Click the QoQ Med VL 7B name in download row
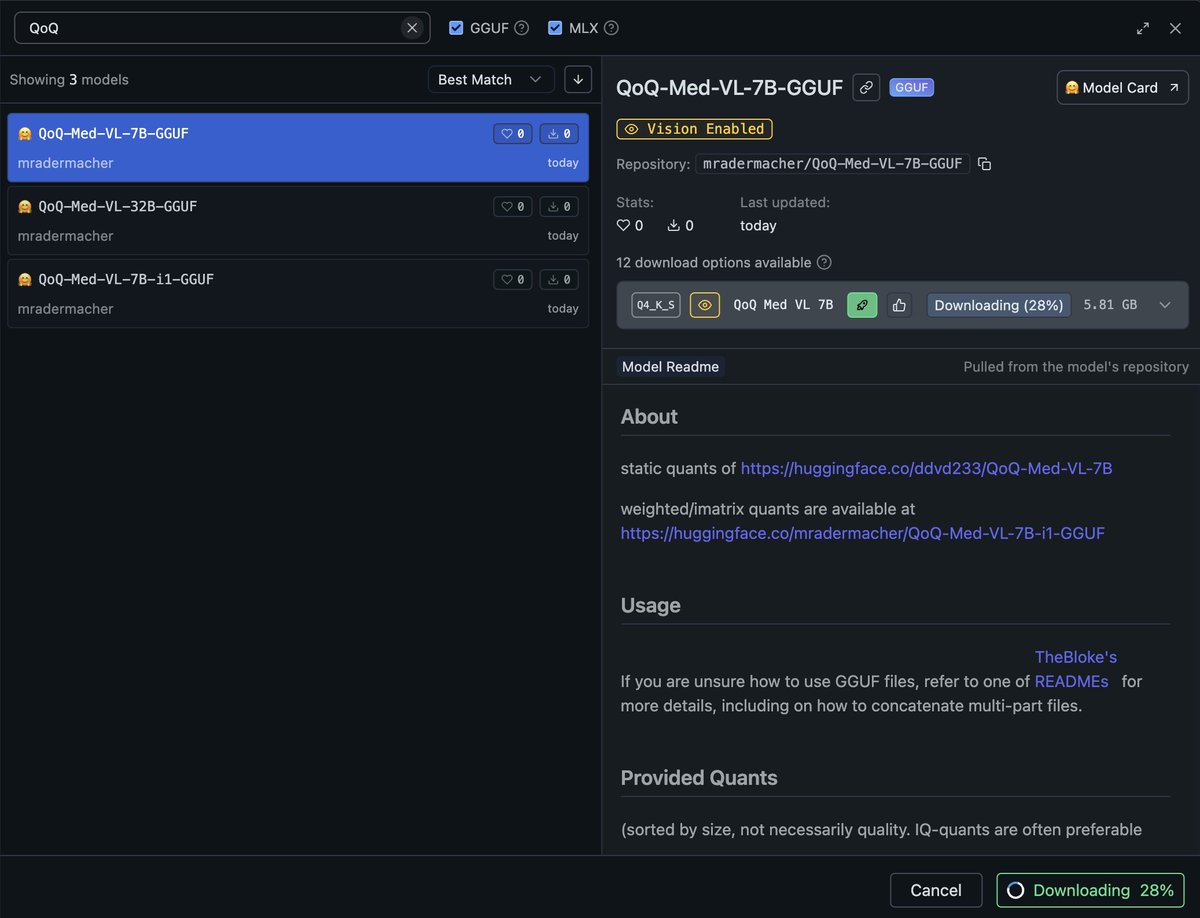Screen dimensions: 1200x918 tap(783, 305)
